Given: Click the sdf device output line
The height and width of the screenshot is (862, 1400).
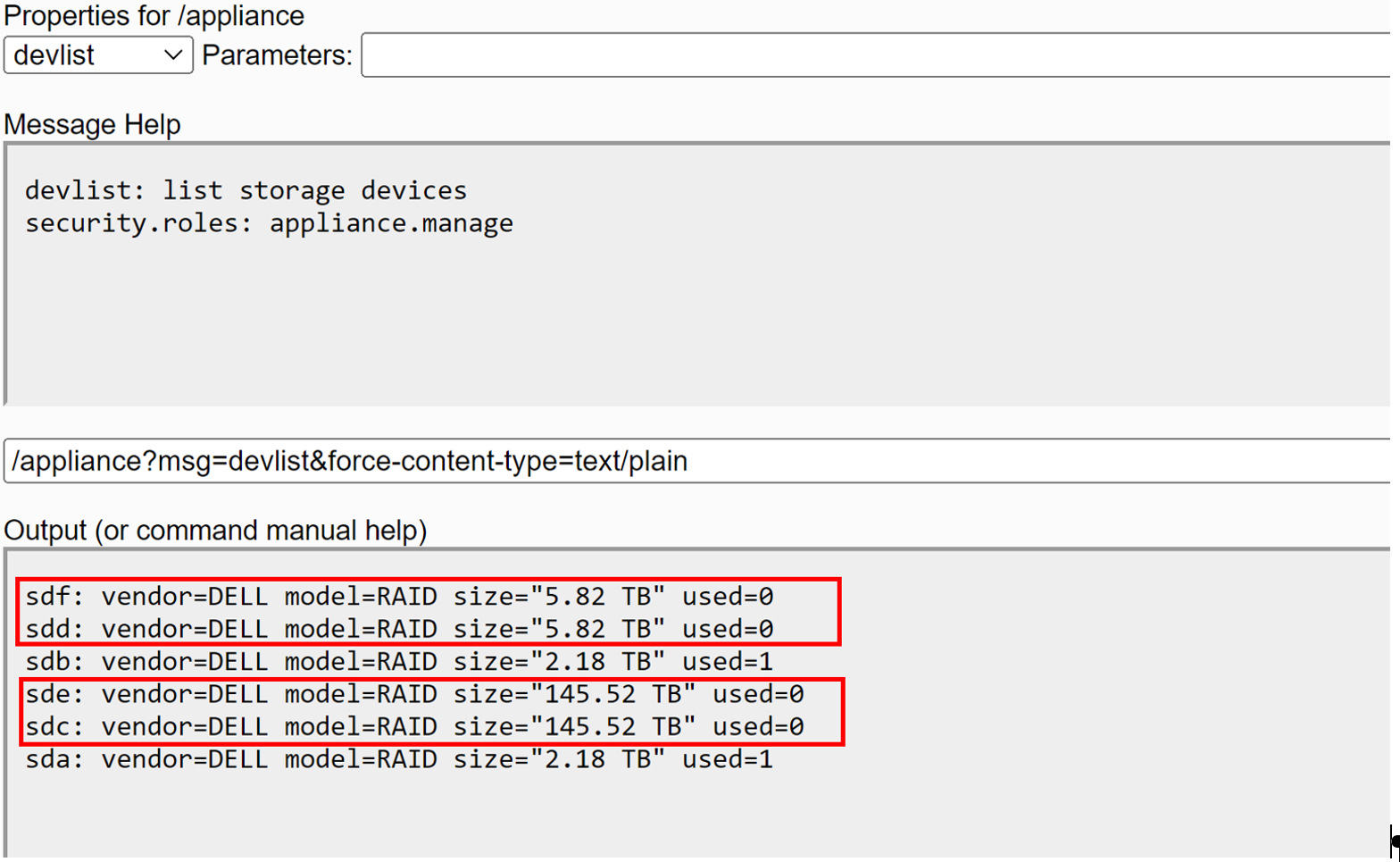Looking at the screenshot, I should [399, 597].
